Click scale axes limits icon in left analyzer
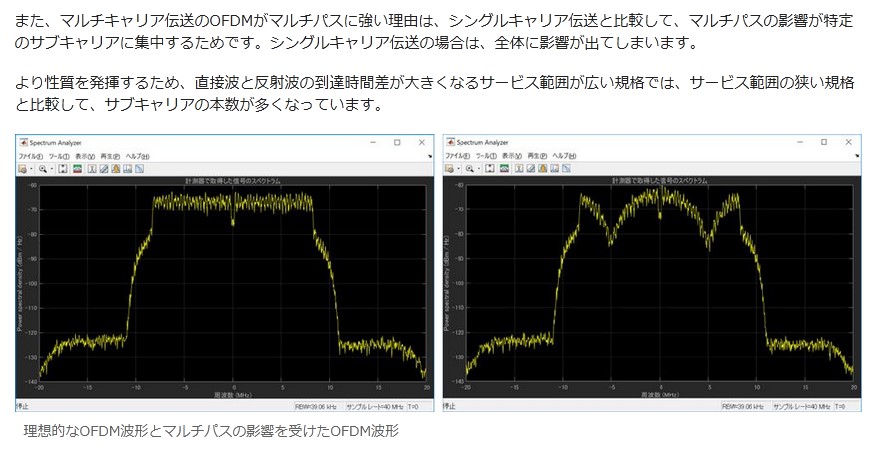This screenshot has width=879, height=452. pos(62,169)
